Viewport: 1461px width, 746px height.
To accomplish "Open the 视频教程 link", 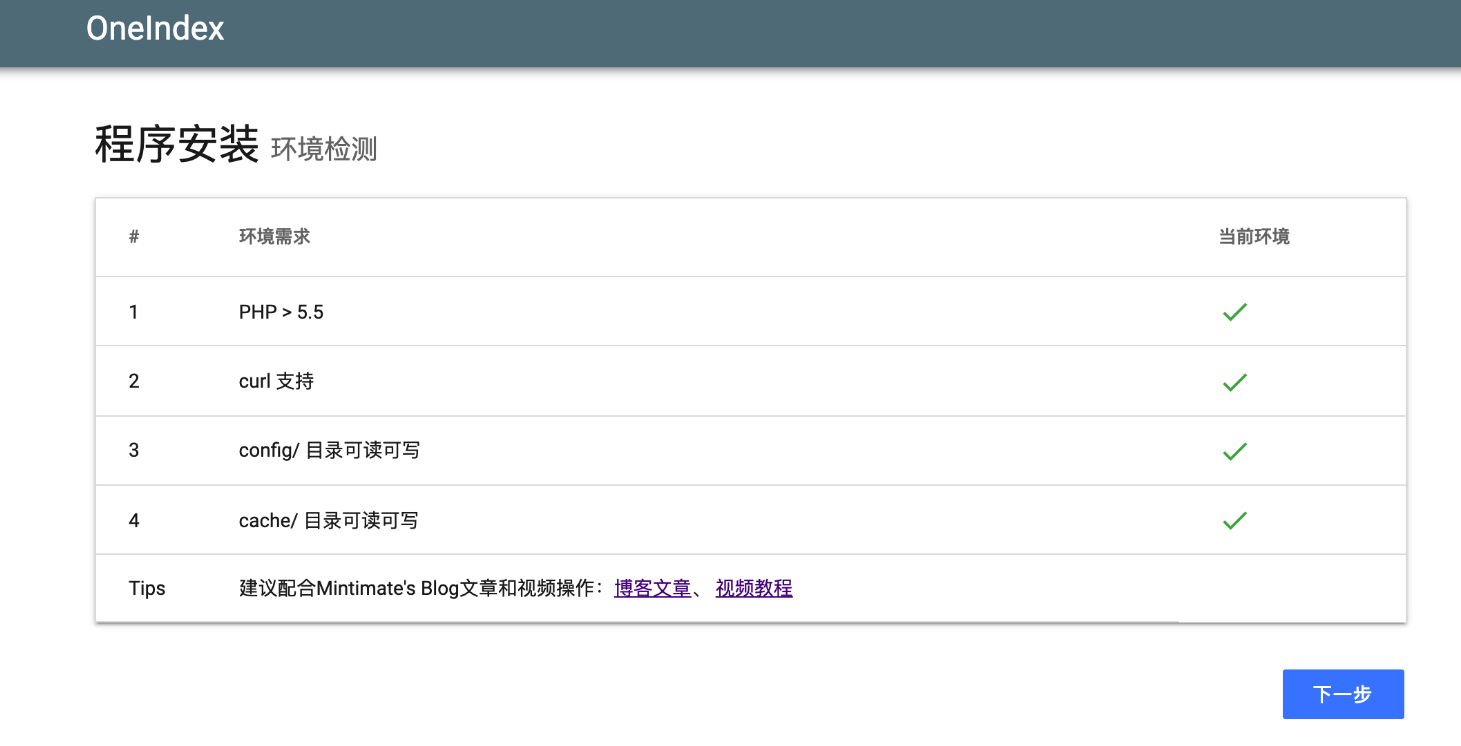I will tap(754, 588).
